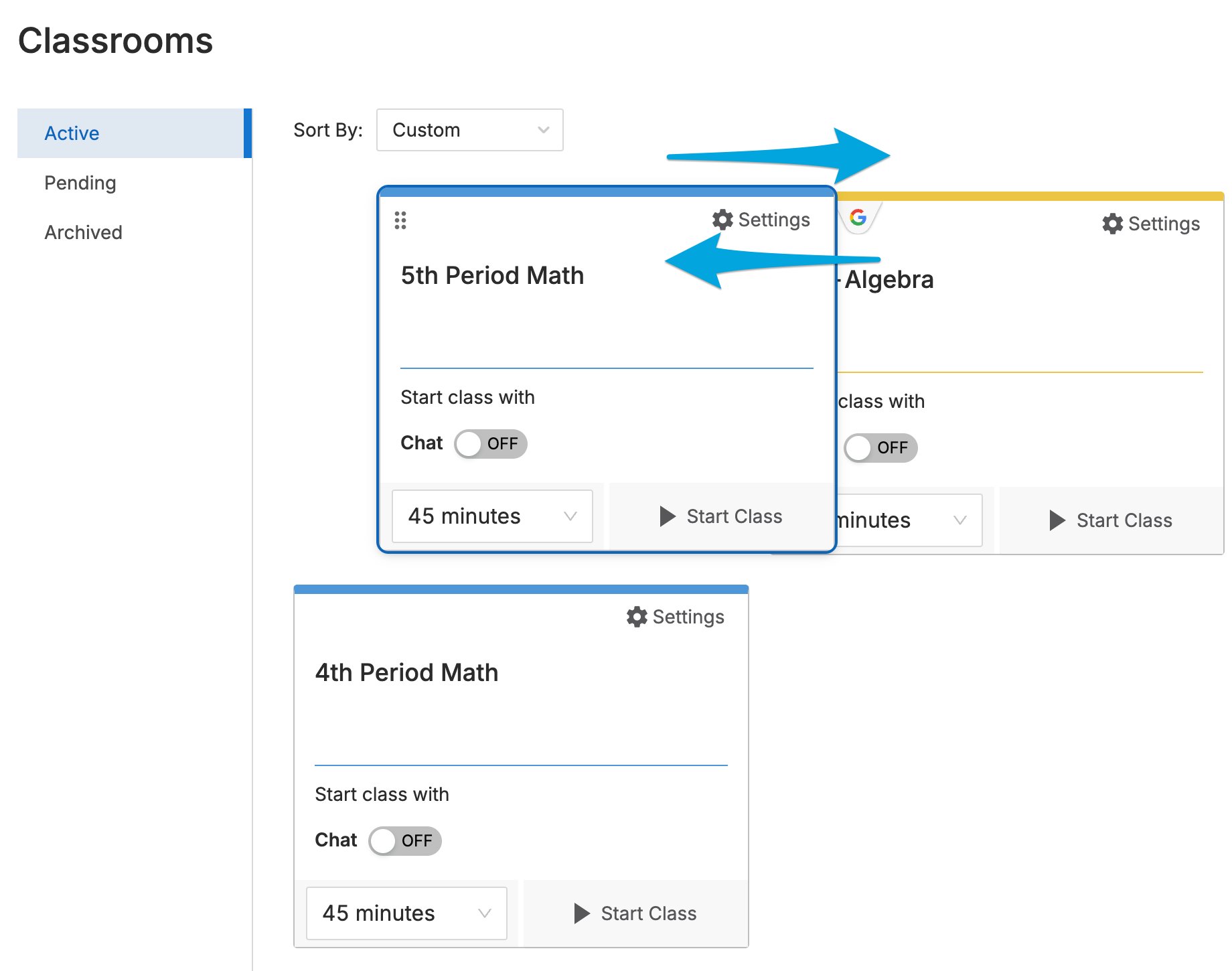Click the Google icon on Algebra card
The height and width of the screenshot is (971, 1232).
point(858,217)
